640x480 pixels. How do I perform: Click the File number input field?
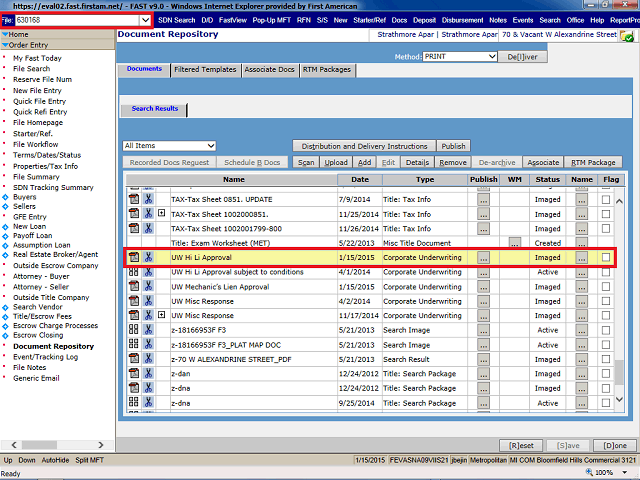77,20
